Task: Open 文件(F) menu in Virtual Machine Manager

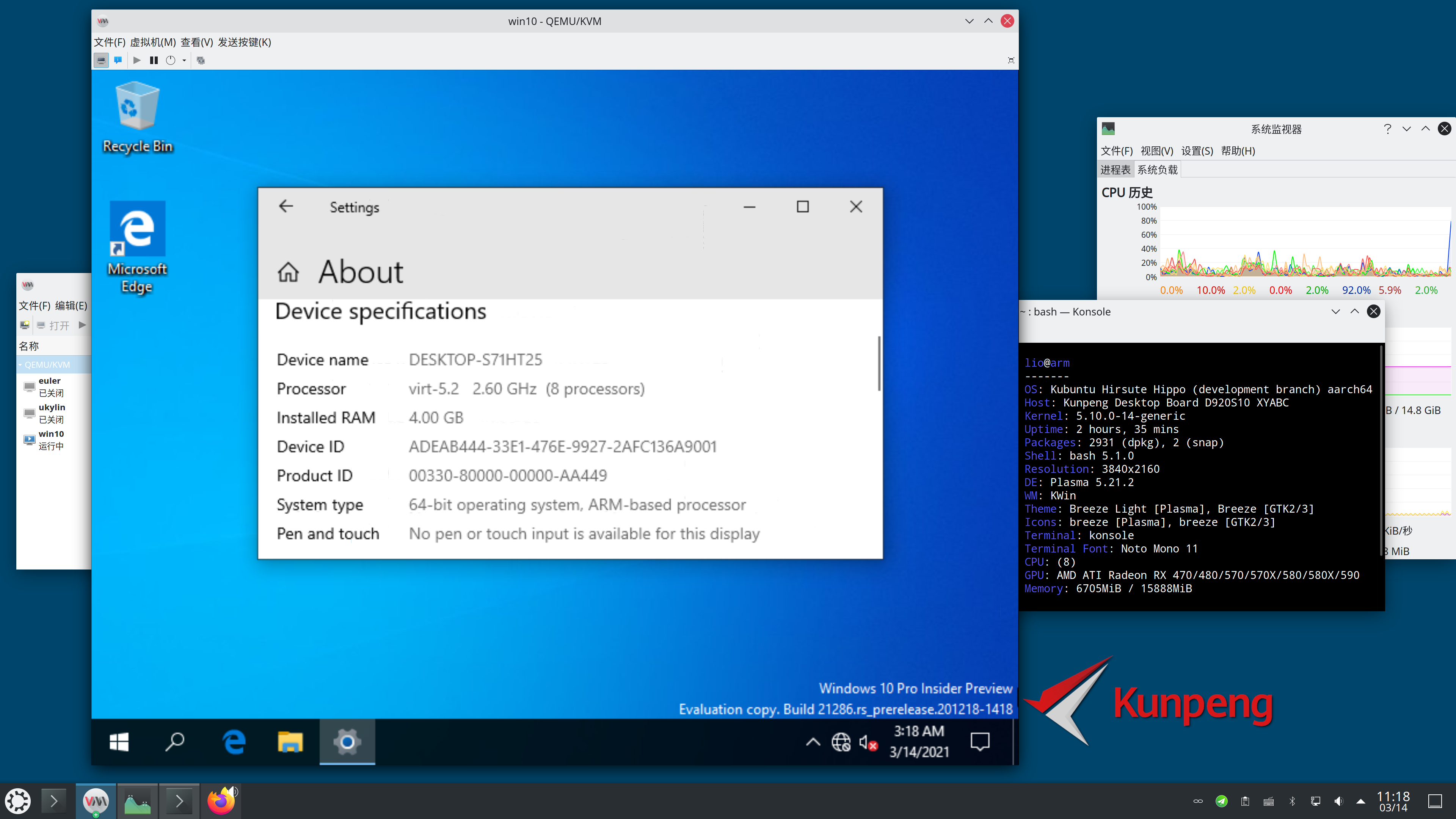Action: (x=35, y=306)
